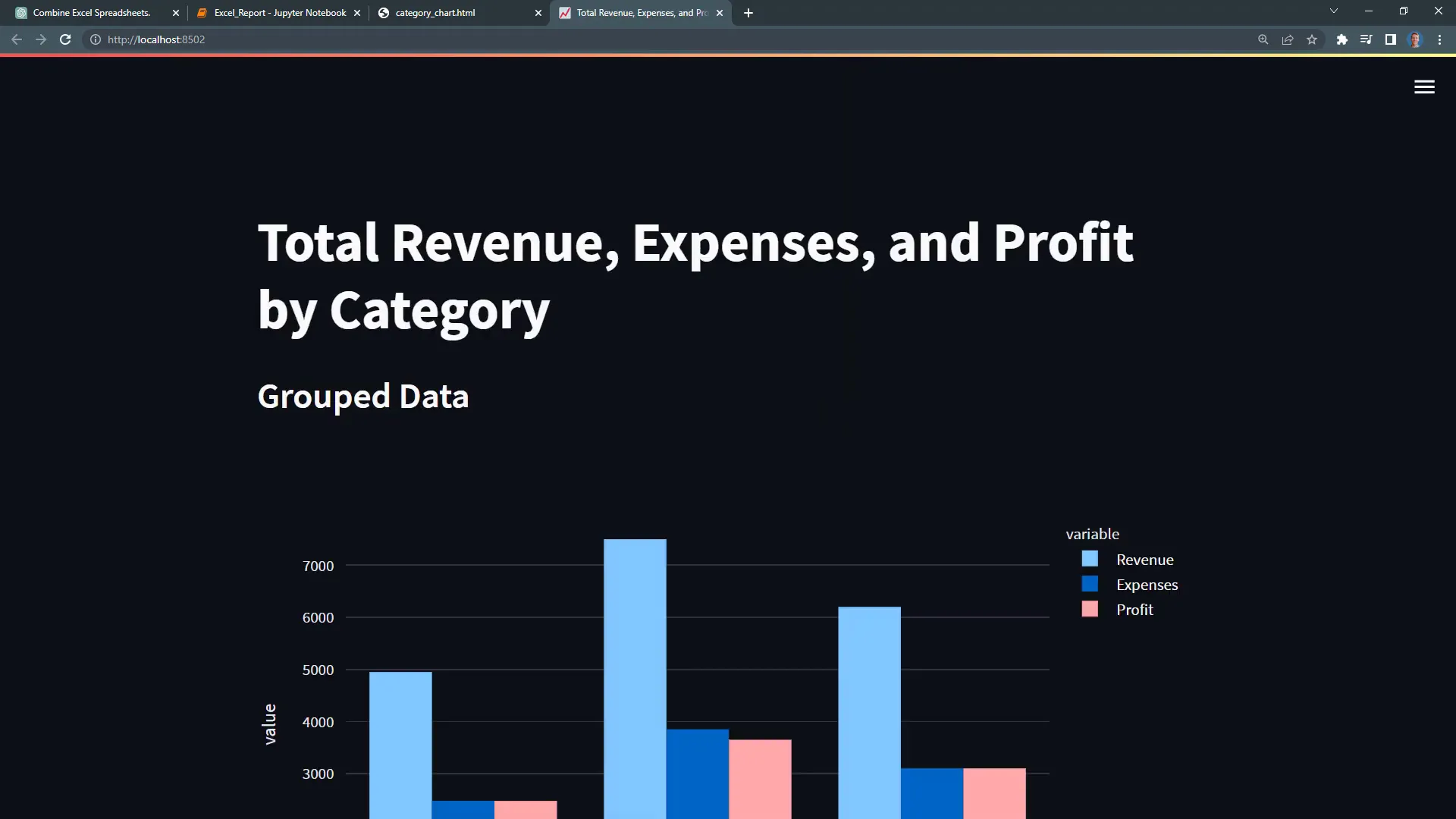Bookmark the page with the star button
1456x819 pixels.
[x=1312, y=39]
